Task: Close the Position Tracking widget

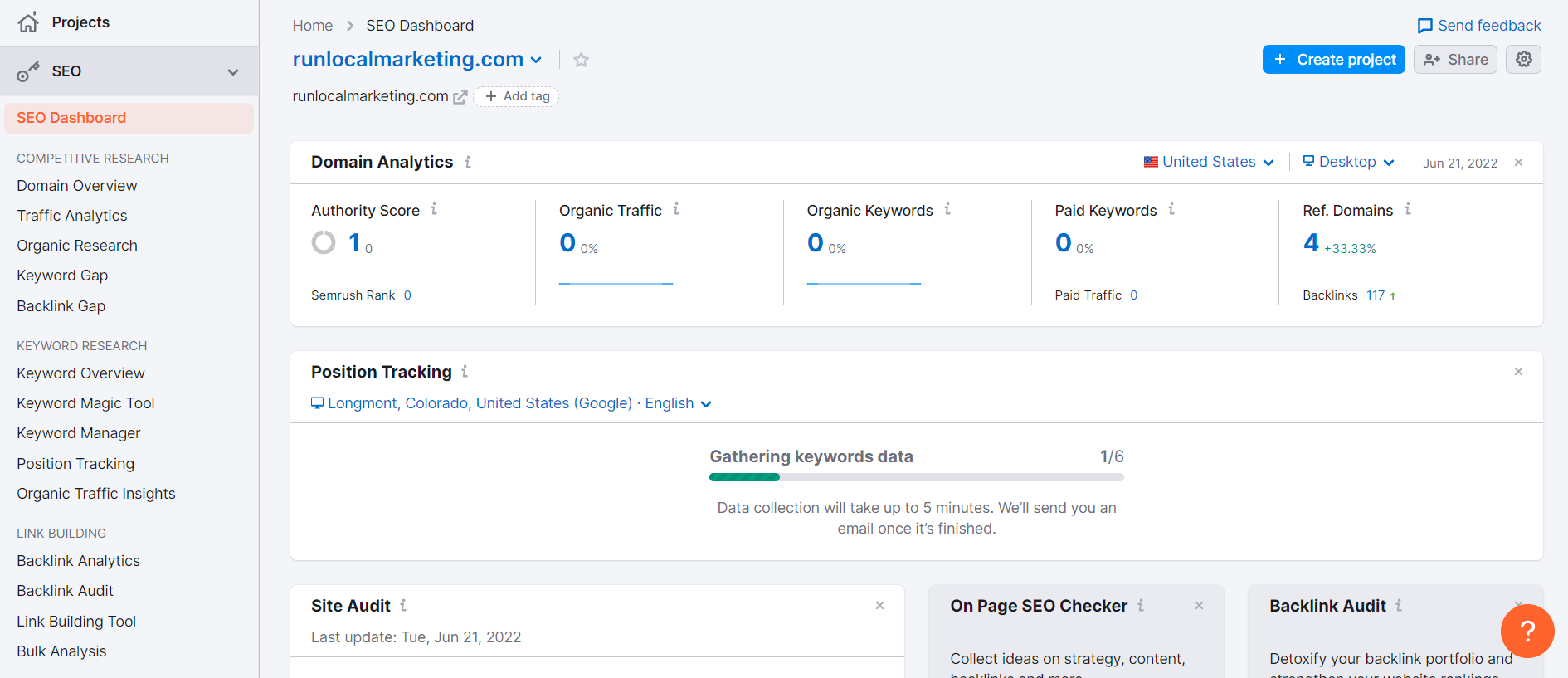Action: [x=1518, y=372]
